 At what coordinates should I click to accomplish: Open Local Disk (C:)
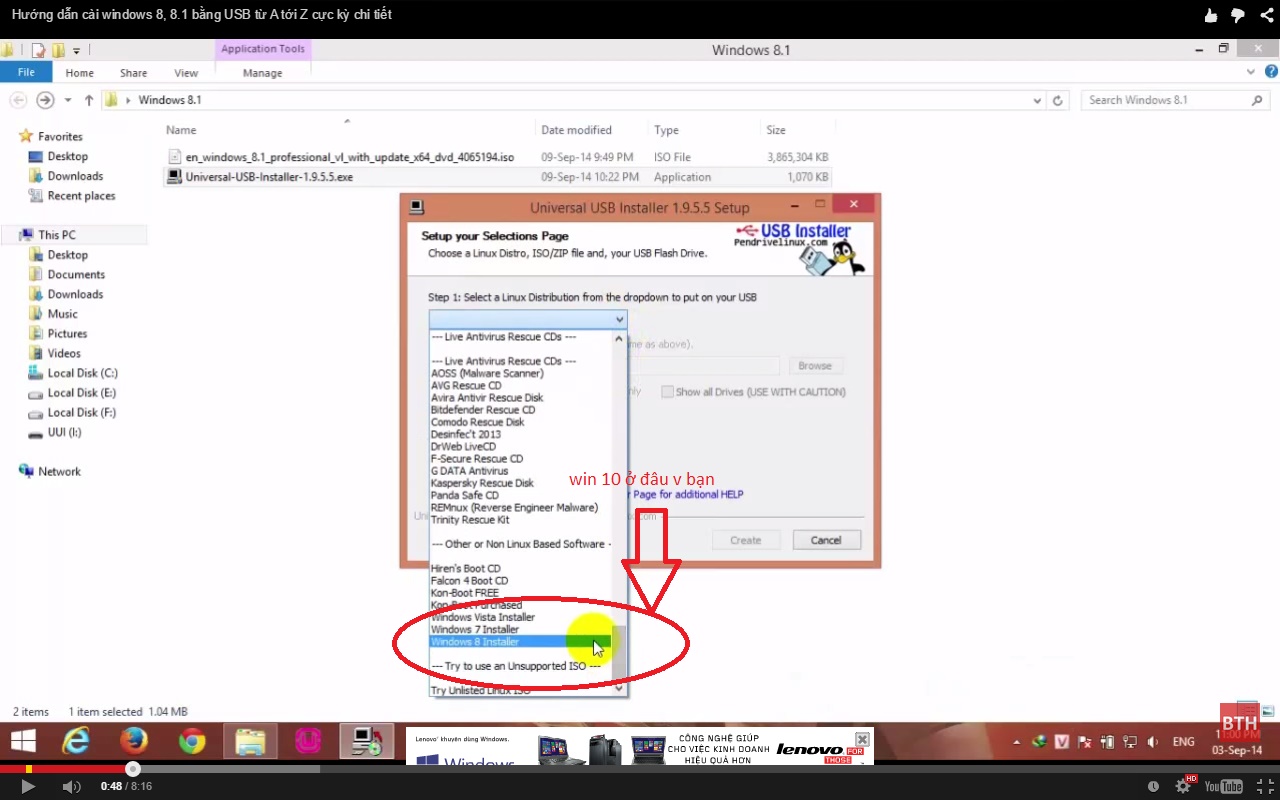tap(82, 373)
